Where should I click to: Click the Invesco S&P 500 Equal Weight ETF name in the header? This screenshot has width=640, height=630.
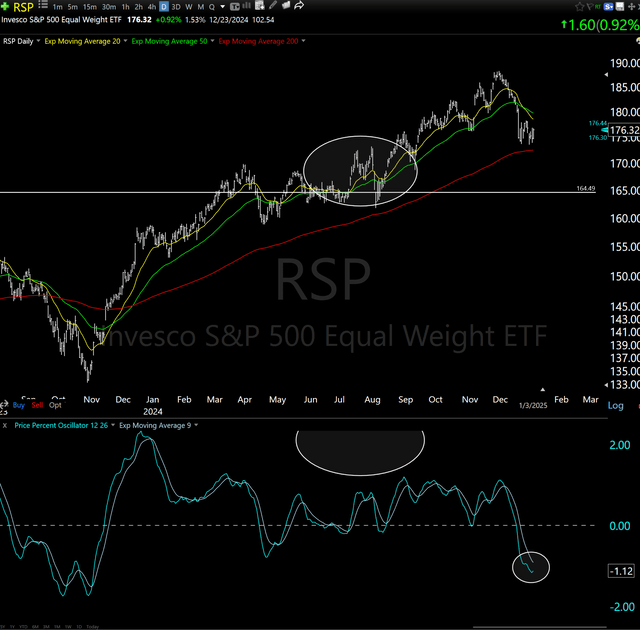tap(61, 20)
